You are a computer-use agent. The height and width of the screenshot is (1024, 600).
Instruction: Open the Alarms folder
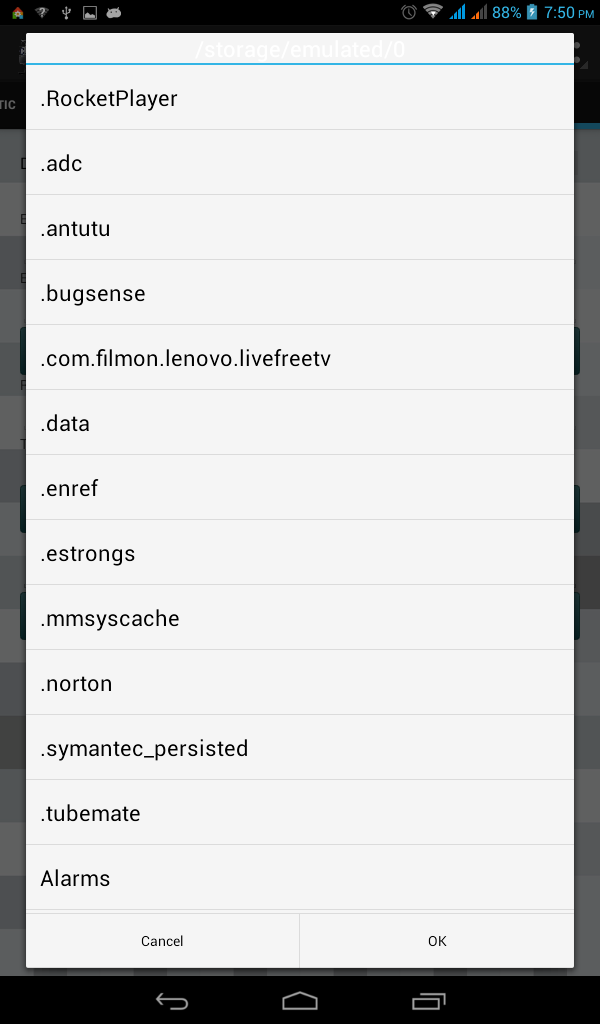tap(300, 878)
